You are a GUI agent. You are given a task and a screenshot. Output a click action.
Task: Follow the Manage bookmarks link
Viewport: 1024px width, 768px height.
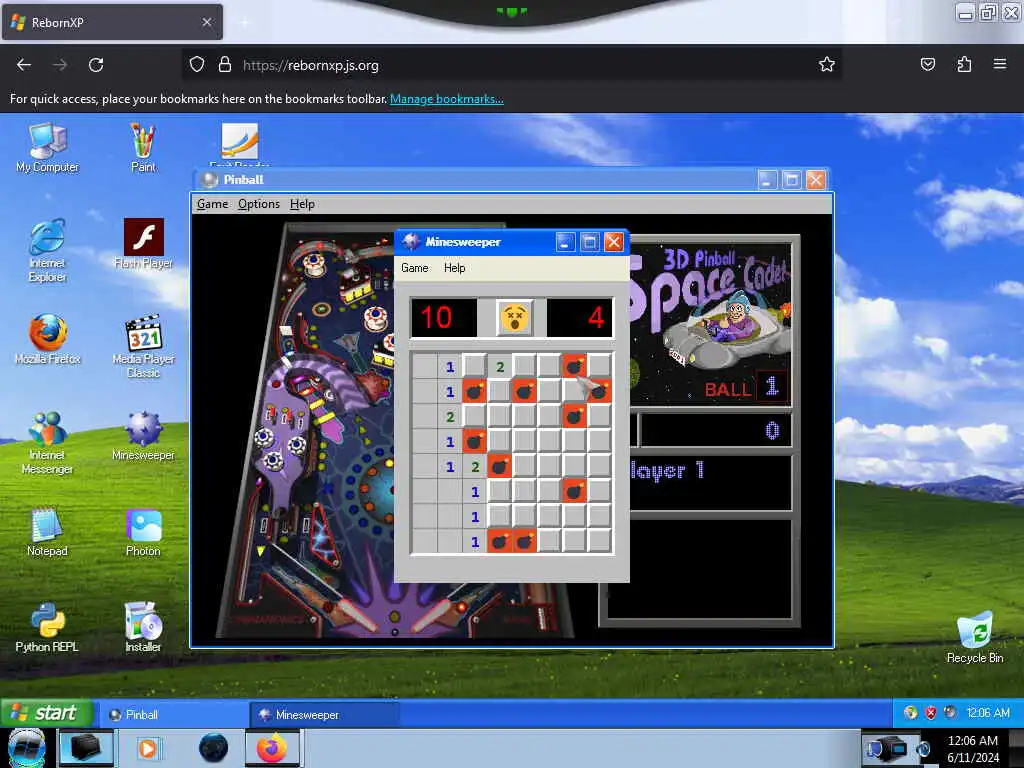pyautogui.click(x=447, y=99)
